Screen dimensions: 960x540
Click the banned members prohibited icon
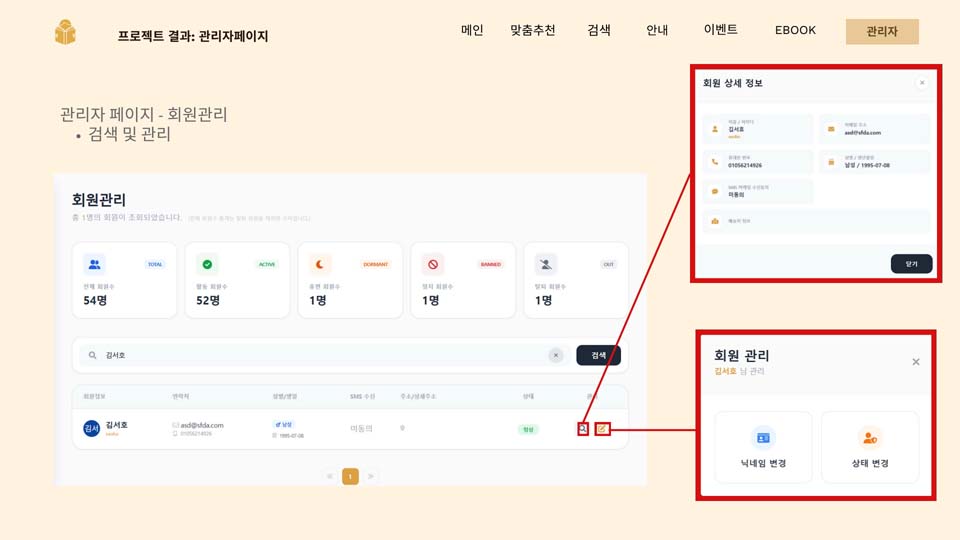tap(433, 265)
